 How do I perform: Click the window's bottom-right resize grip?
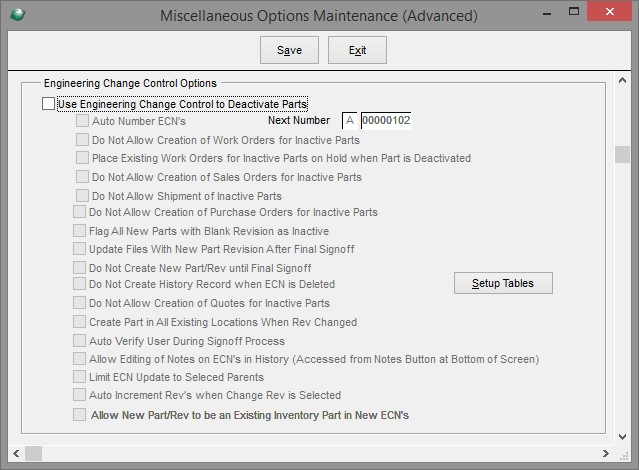pyautogui.click(x=624, y=456)
